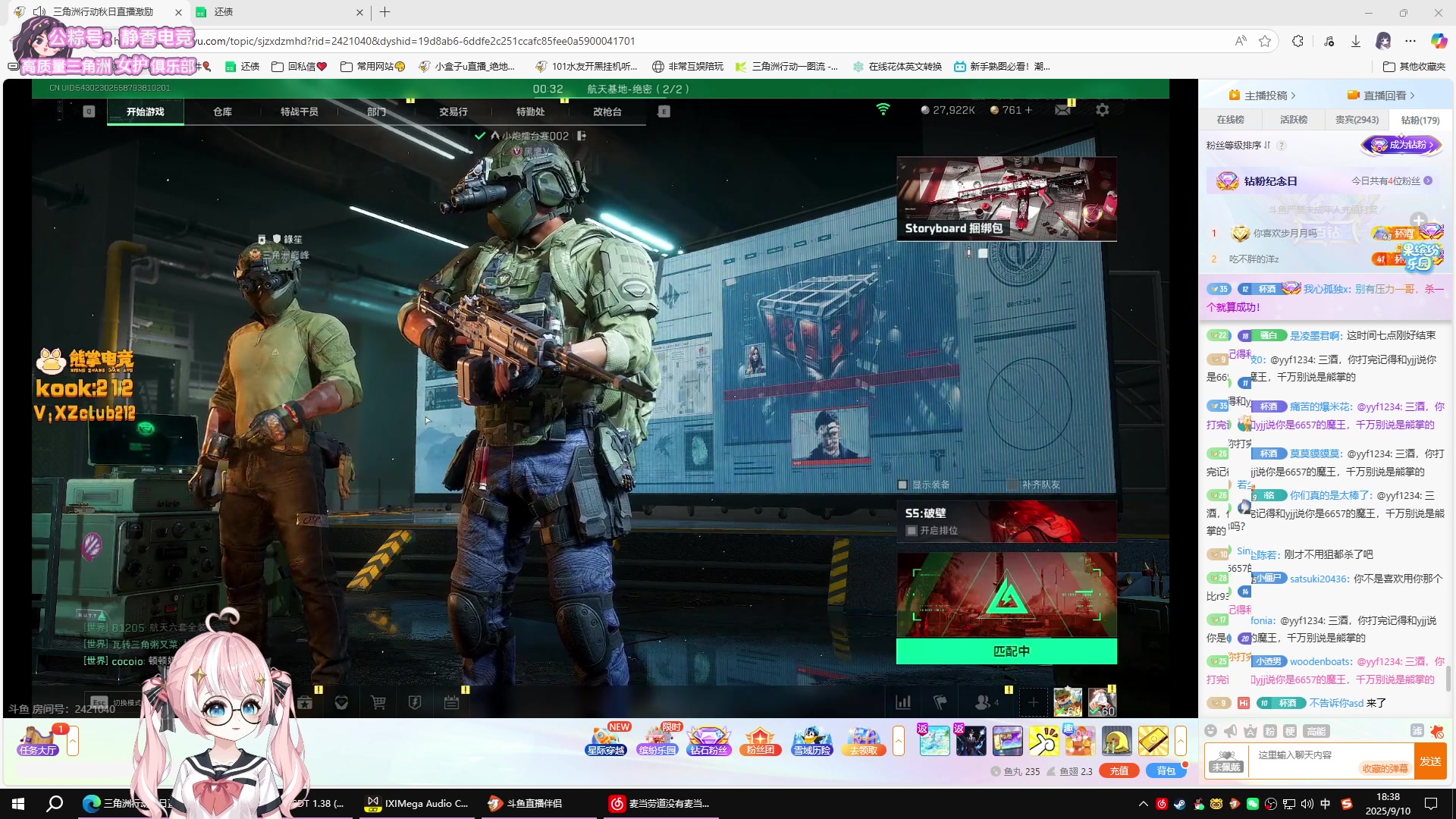Viewport: 1456px width, 819px height.
Task: Open the in-game mail envelope icon
Action: coord(1062,110)
